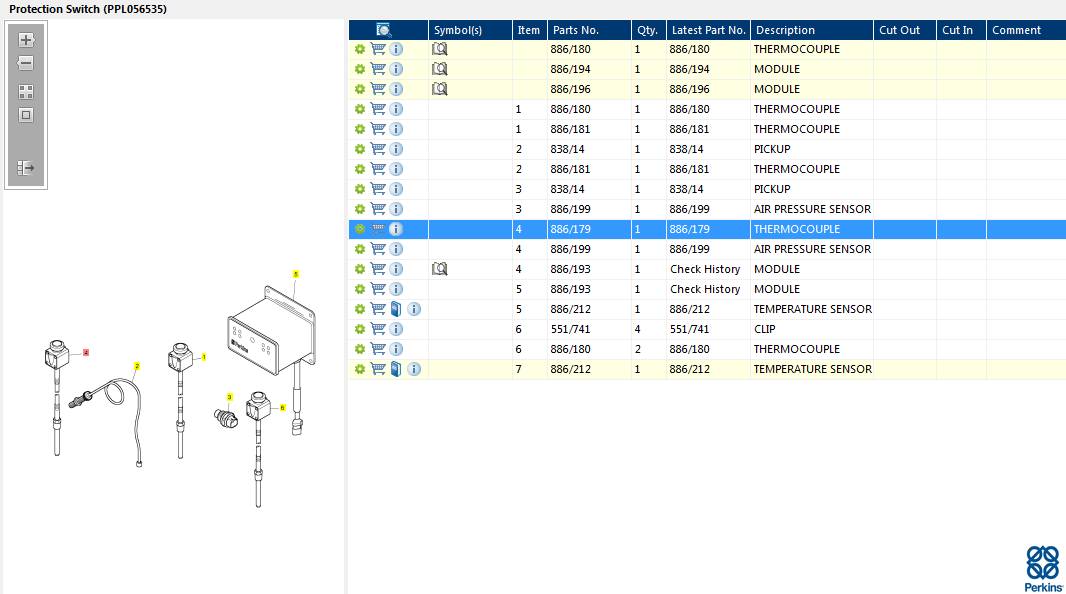Click the four-squares grid view button
This screenshot has height=594, width=1066.
point(26,92)
